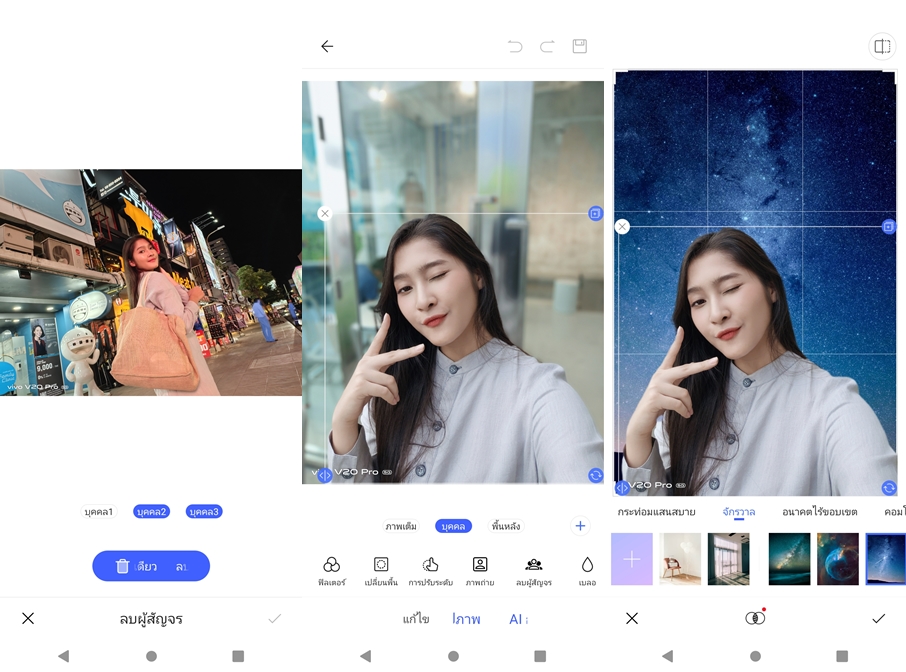Click the undo arrow icon
Viewport: 906px width, 672px height.
515,46
